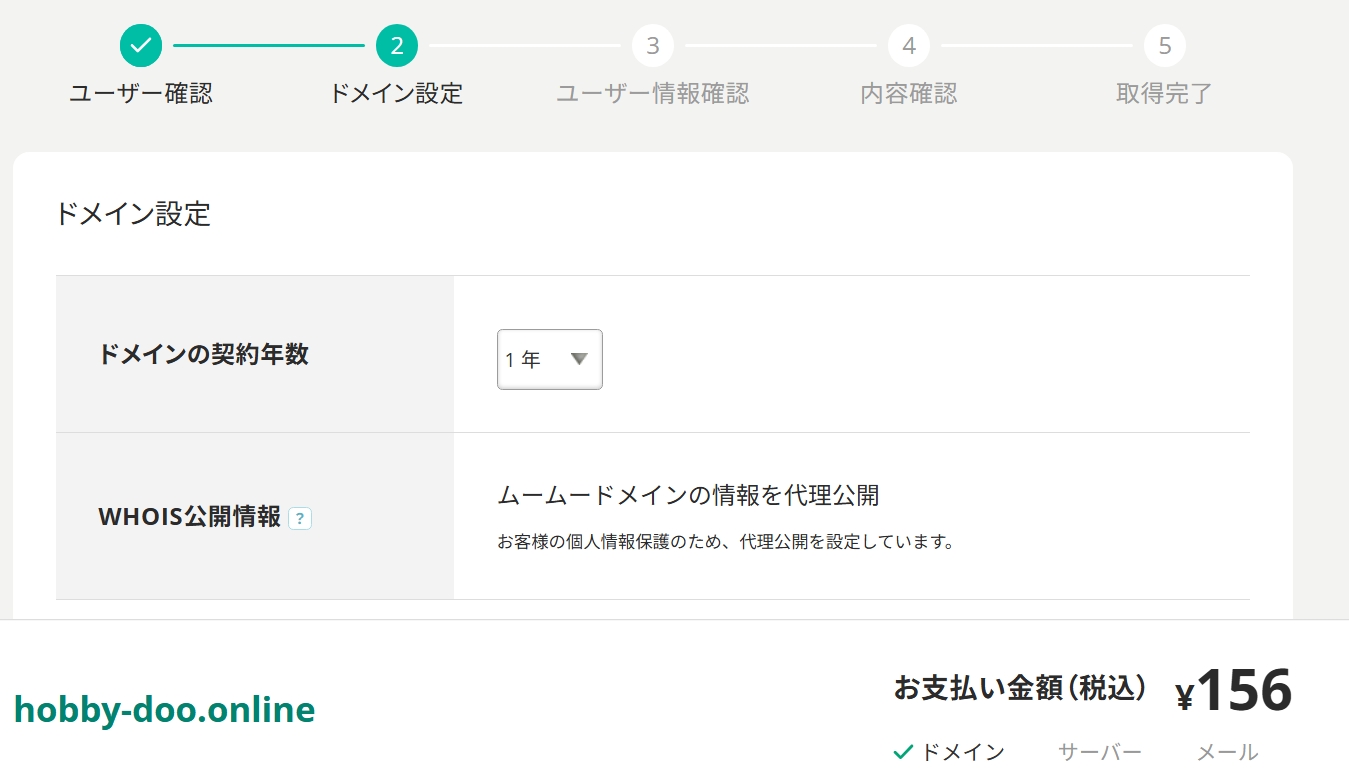Click the step 5 circle icon
1349x770 pixels.
[1165, 45]
